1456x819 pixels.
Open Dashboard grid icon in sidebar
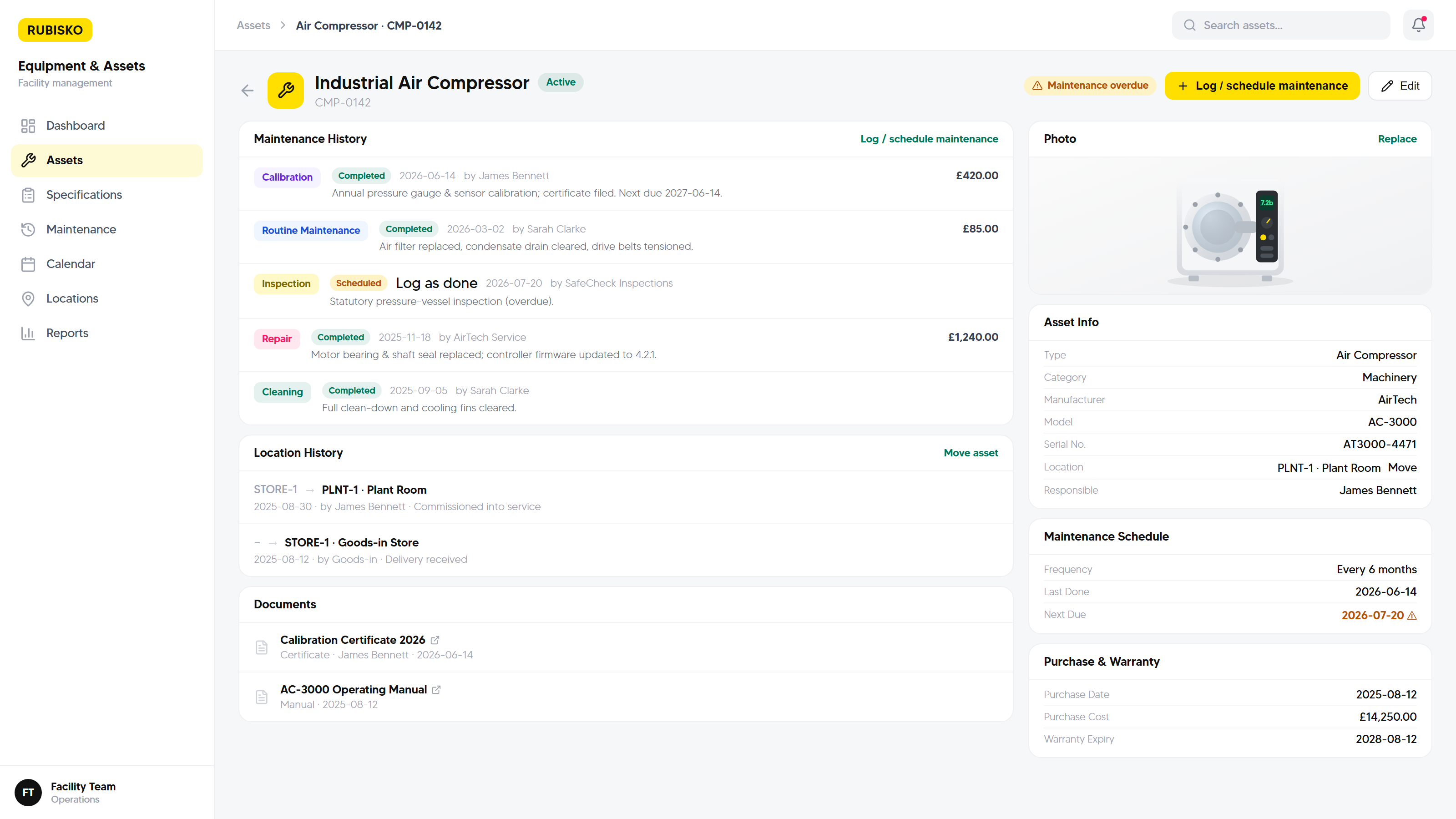point(28,126)
